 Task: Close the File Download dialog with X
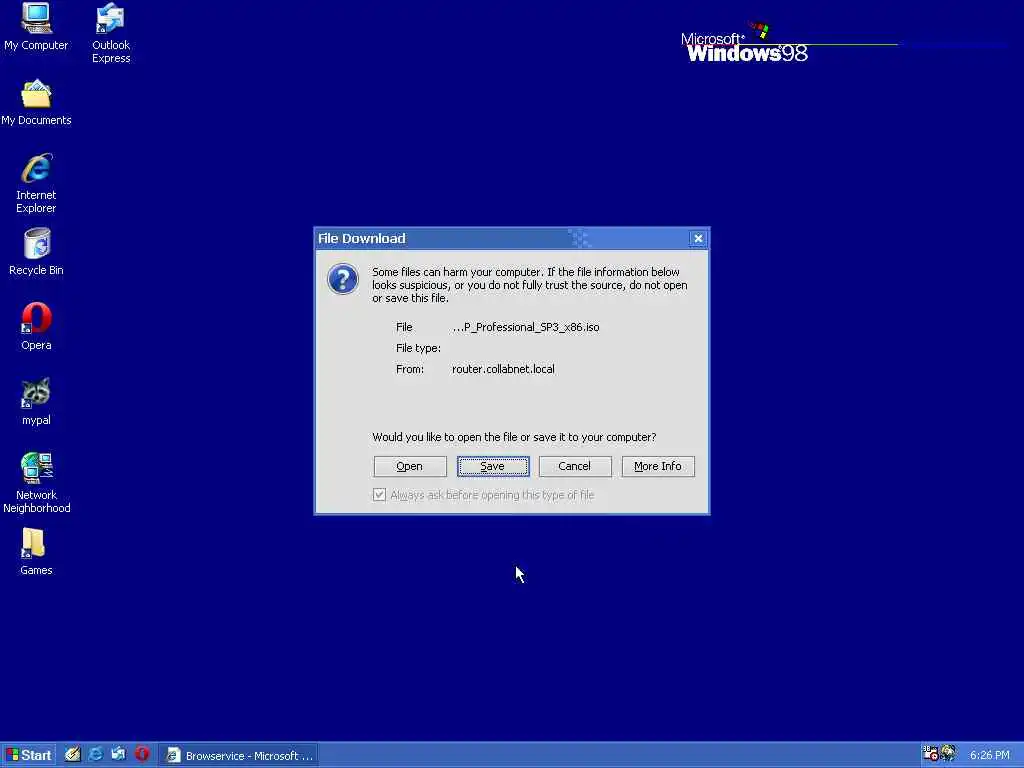coord(698,238)
